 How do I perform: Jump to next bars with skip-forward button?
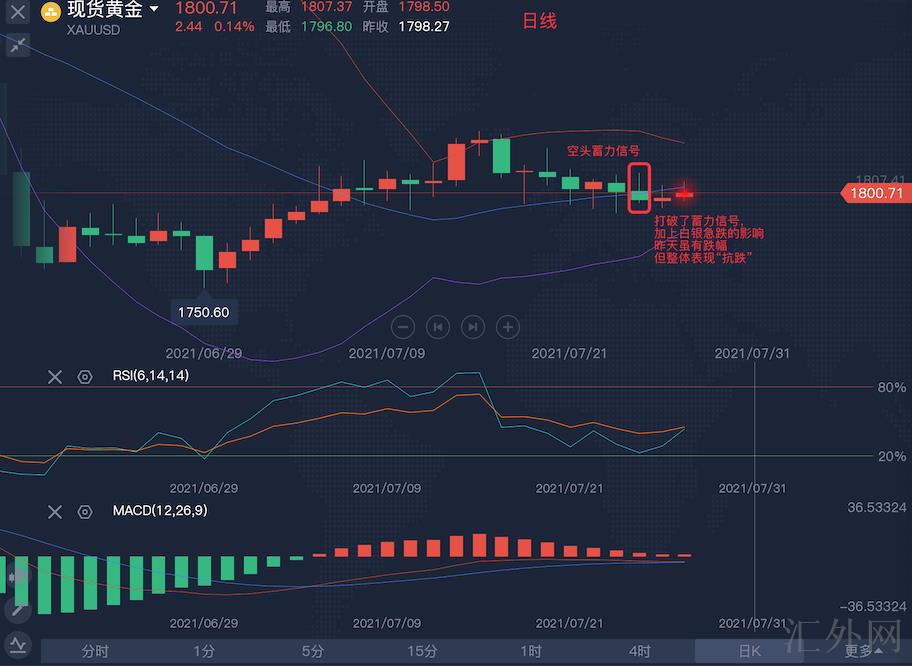tap(473, 326)
